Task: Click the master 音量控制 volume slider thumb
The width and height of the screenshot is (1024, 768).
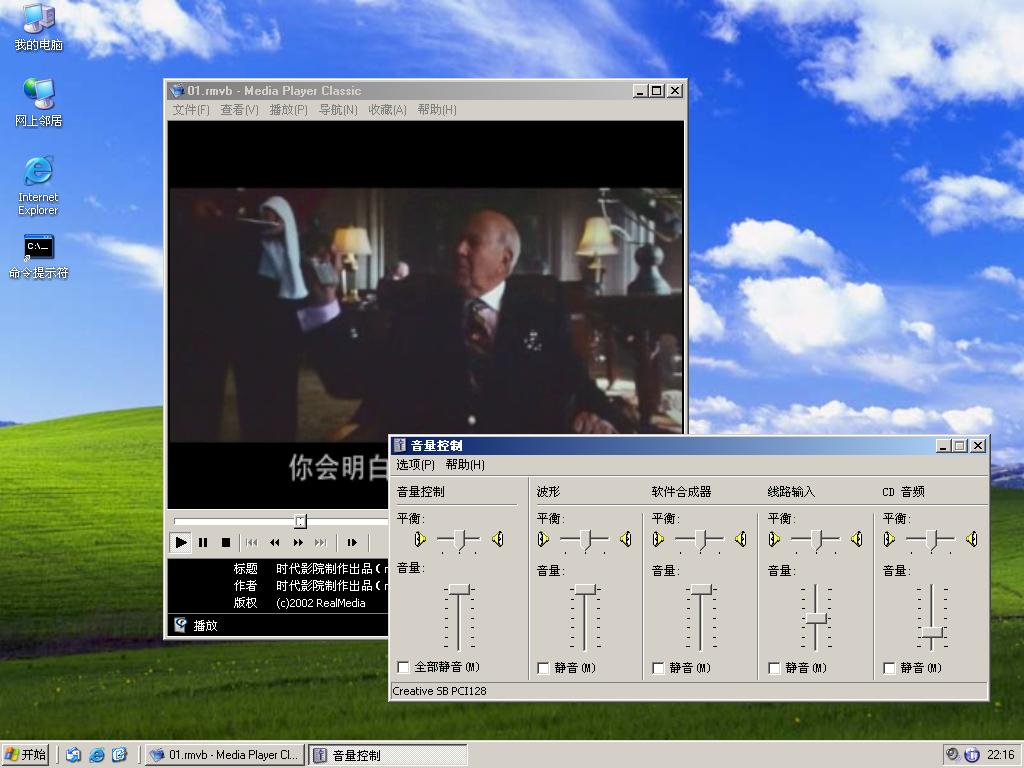Action: (459, 589)
